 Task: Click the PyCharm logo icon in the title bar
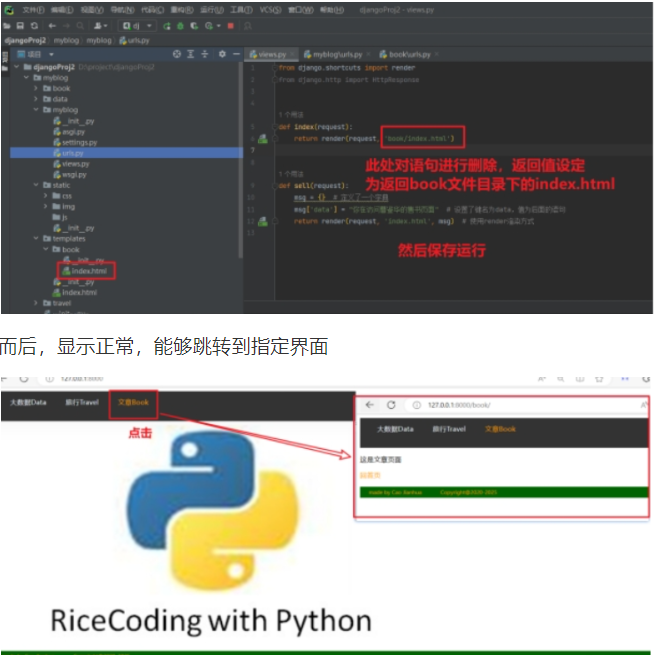[9, 10]
